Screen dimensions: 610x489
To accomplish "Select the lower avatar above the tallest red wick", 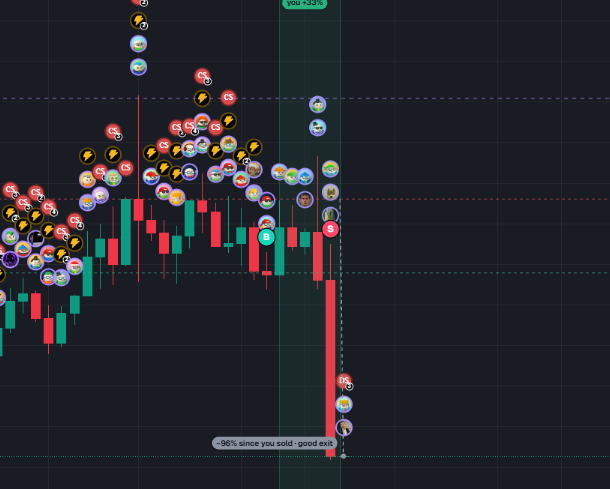I will pyautogui.click(x=138, y=67).
